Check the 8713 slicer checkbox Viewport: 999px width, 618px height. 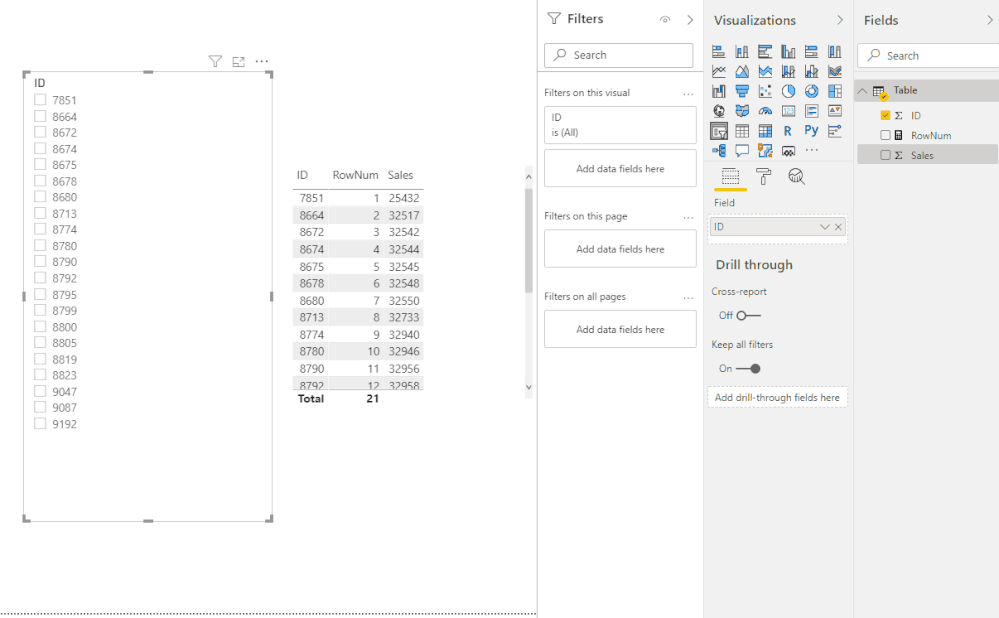click(40, 213)
